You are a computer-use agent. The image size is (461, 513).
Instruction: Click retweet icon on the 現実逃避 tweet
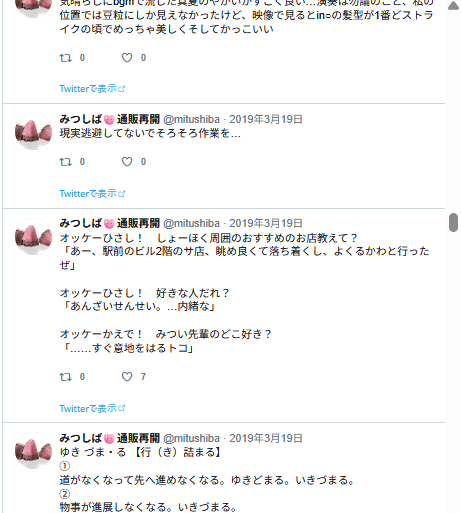click(x=65, y=162)
